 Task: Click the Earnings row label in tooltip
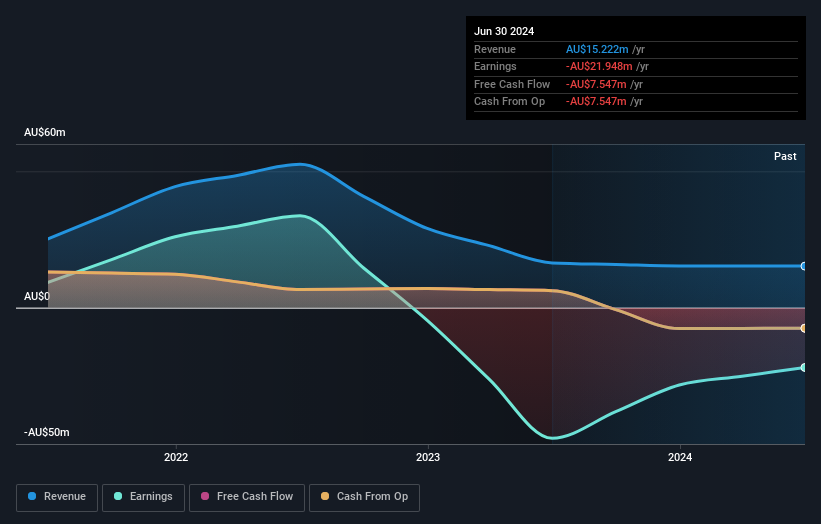click(495, 66)
